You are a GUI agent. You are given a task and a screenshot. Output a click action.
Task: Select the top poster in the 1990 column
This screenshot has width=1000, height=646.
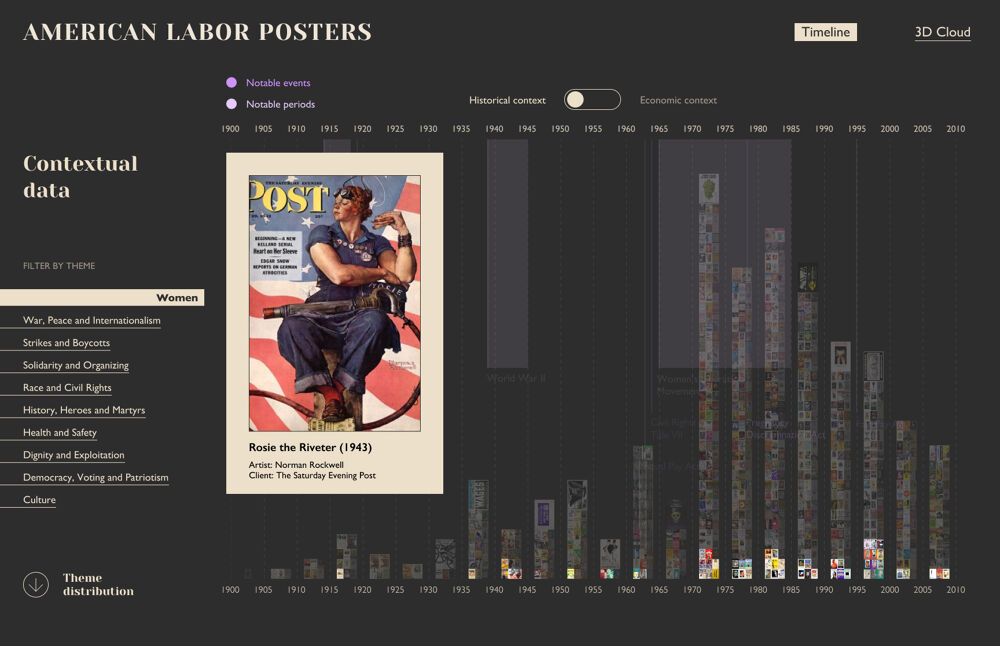[x=841, y=355]
